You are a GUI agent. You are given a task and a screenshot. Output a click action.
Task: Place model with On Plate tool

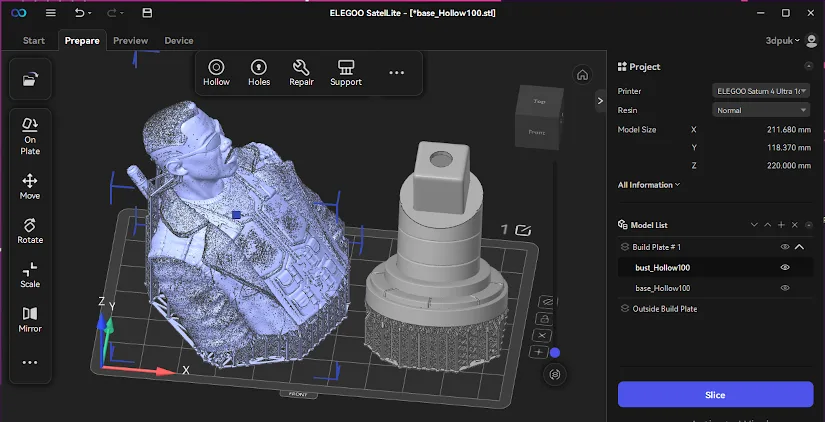tap(30, 136)
